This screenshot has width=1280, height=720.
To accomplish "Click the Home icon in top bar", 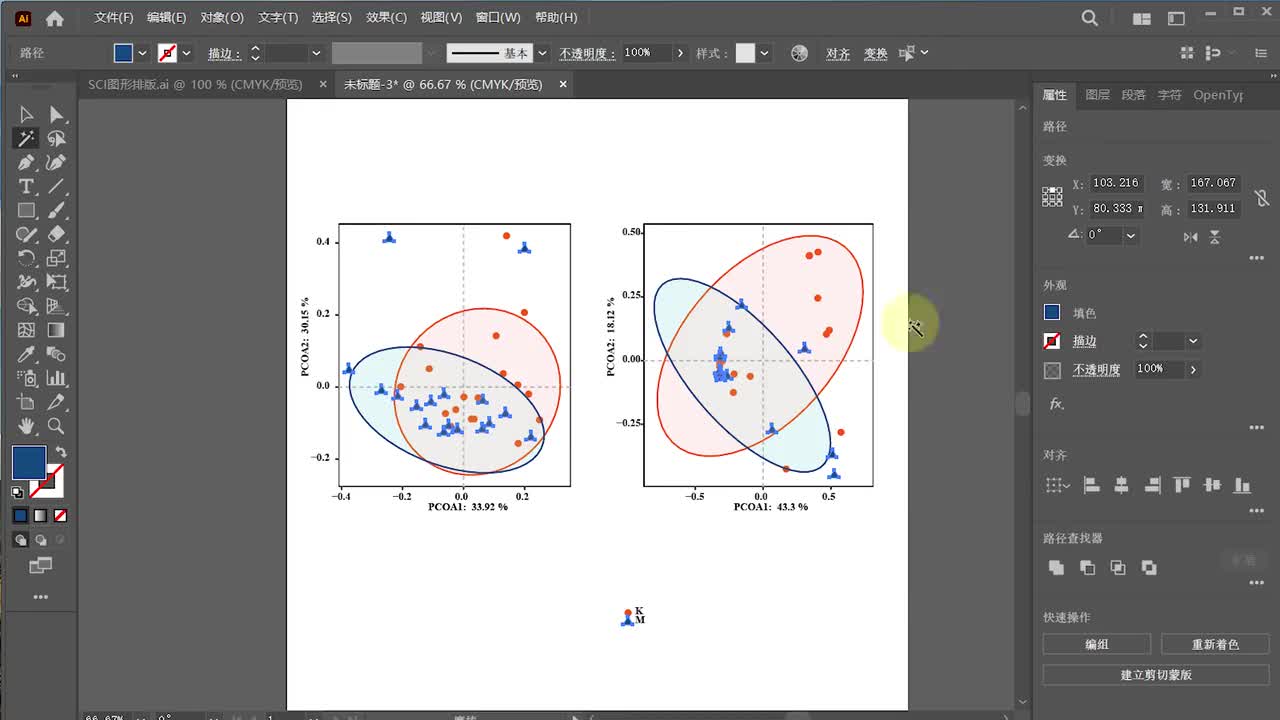I will [55, 18].
